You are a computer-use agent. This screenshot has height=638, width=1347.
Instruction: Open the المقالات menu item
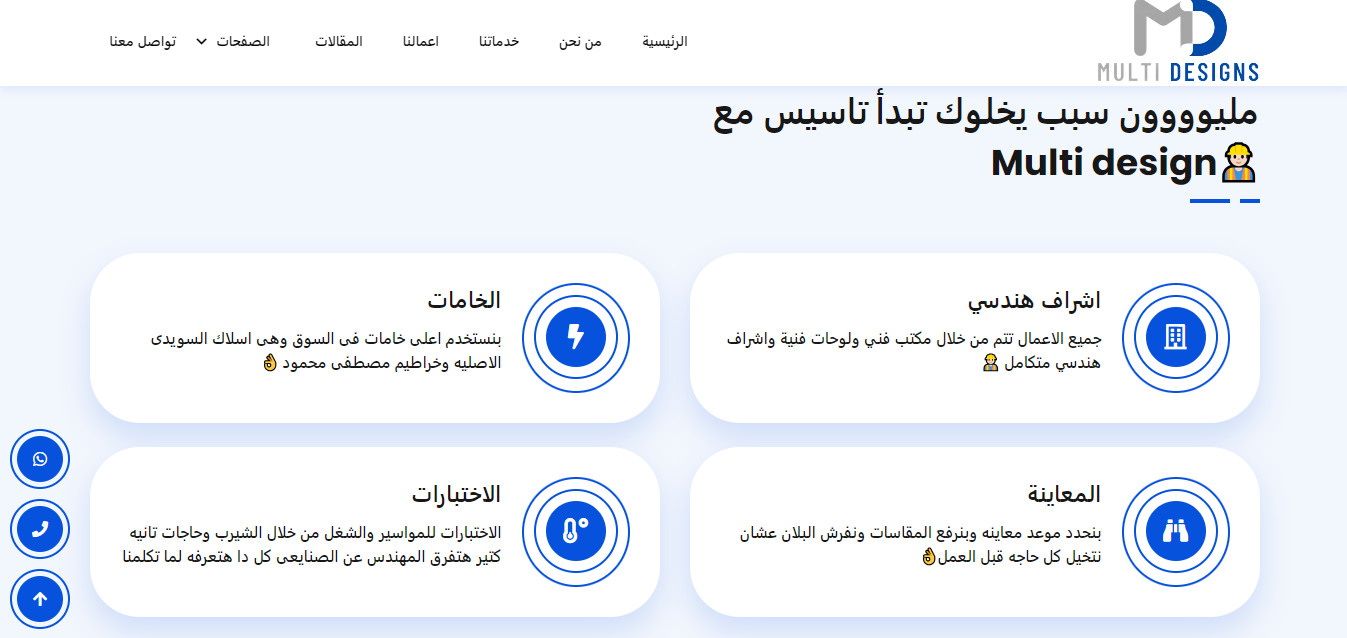(339, 42)
